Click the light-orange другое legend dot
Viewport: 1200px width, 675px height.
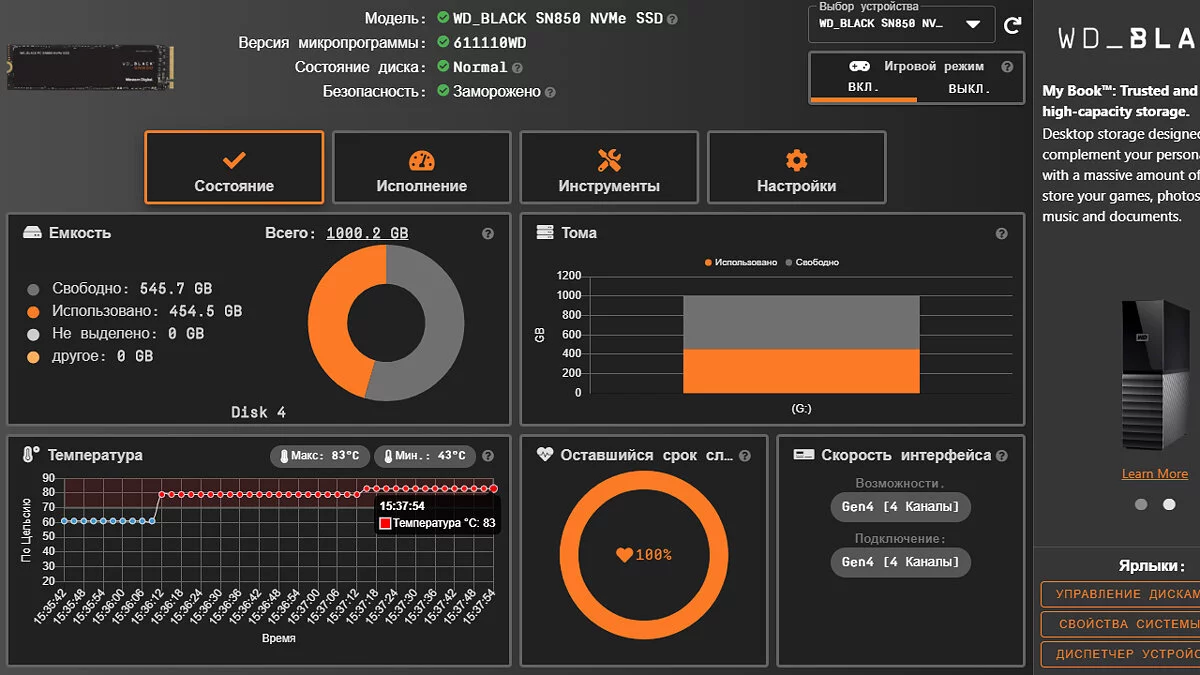tap(34, 357)
